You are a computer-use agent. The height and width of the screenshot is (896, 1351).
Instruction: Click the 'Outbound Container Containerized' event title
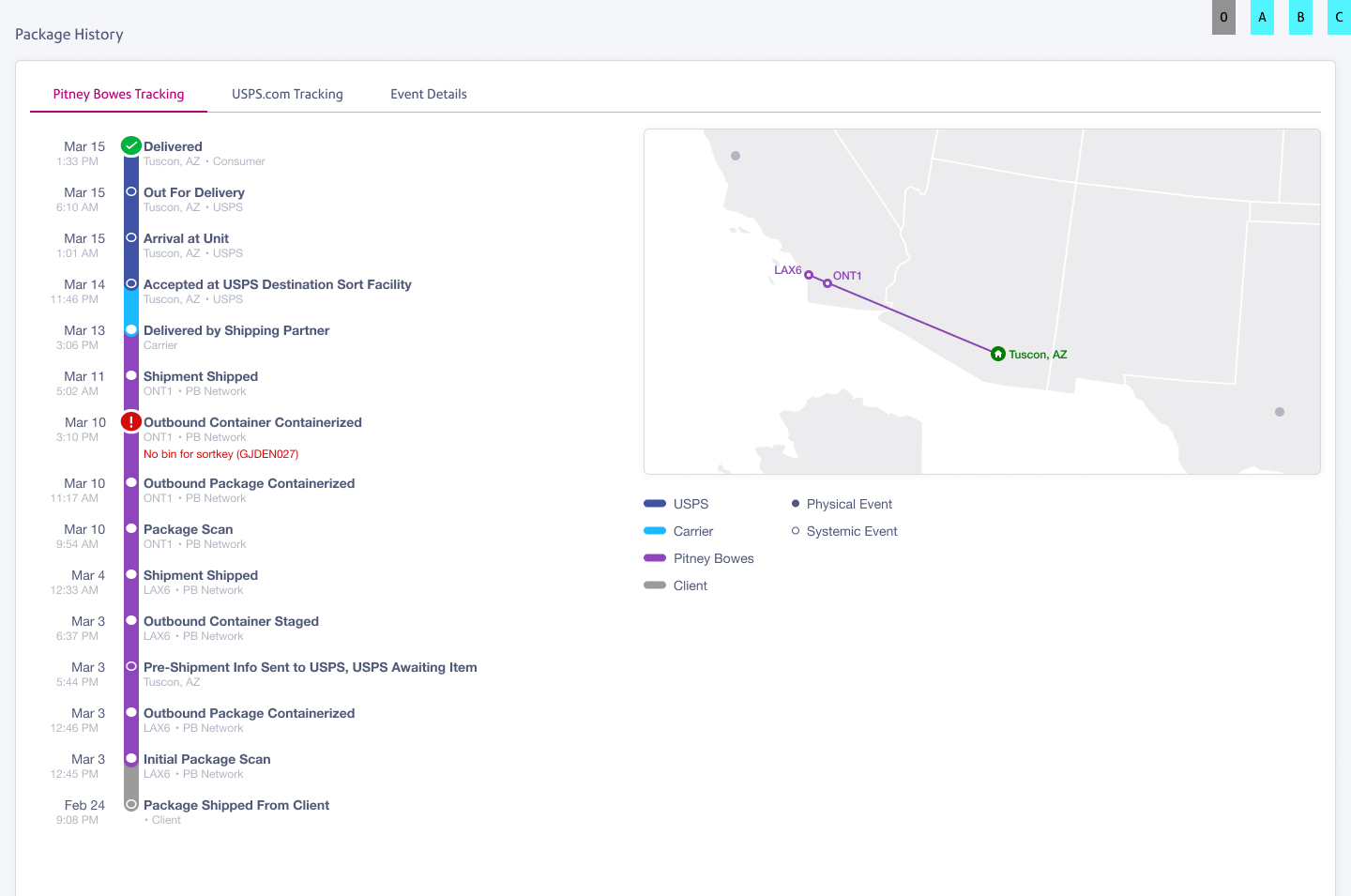(252, 422)
